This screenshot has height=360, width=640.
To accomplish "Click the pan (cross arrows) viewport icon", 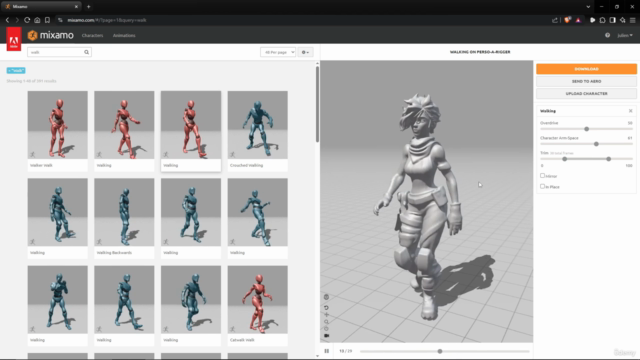I will (x=326, y=315).
